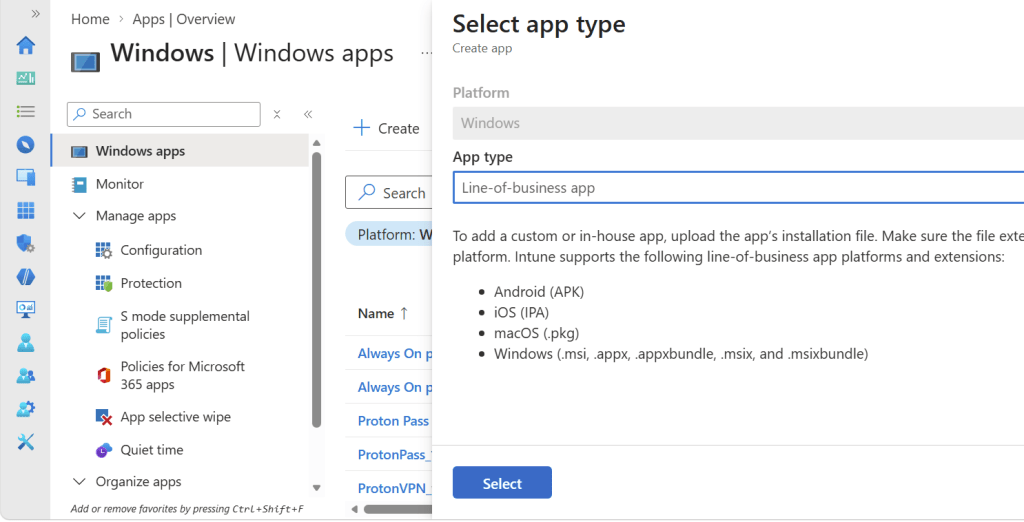1024x522 pixels.
Task: Open the Users person icon in rail
Action: [25, 342]
